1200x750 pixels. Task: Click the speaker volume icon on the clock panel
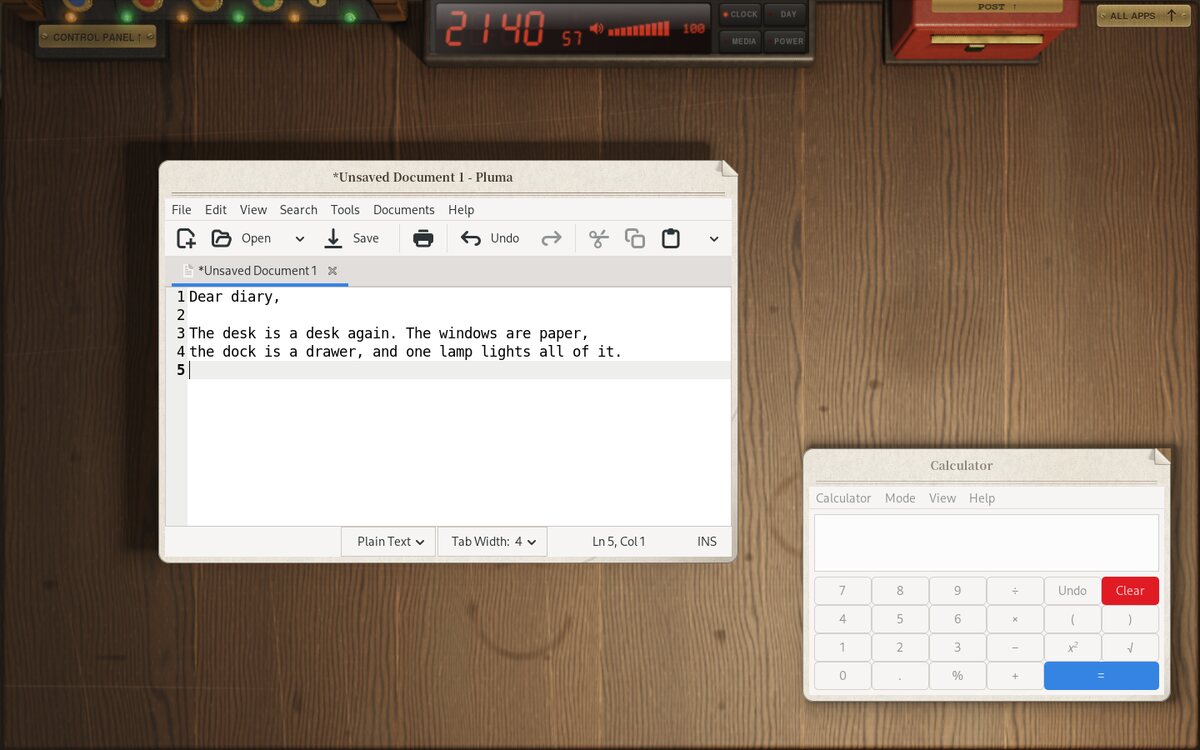pyautogui.click(x=597, y=30)
